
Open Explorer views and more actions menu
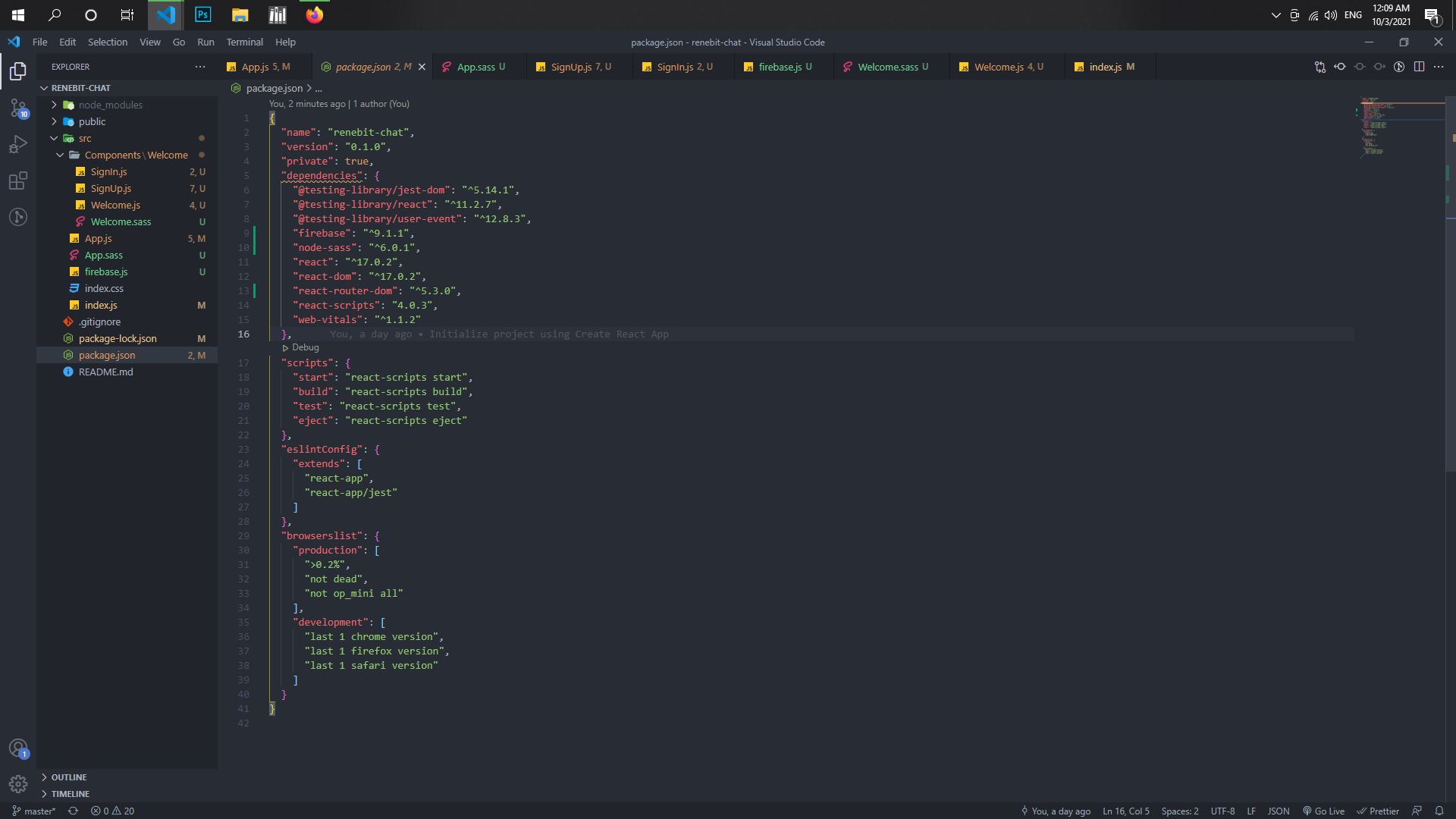tap(200, 67)
